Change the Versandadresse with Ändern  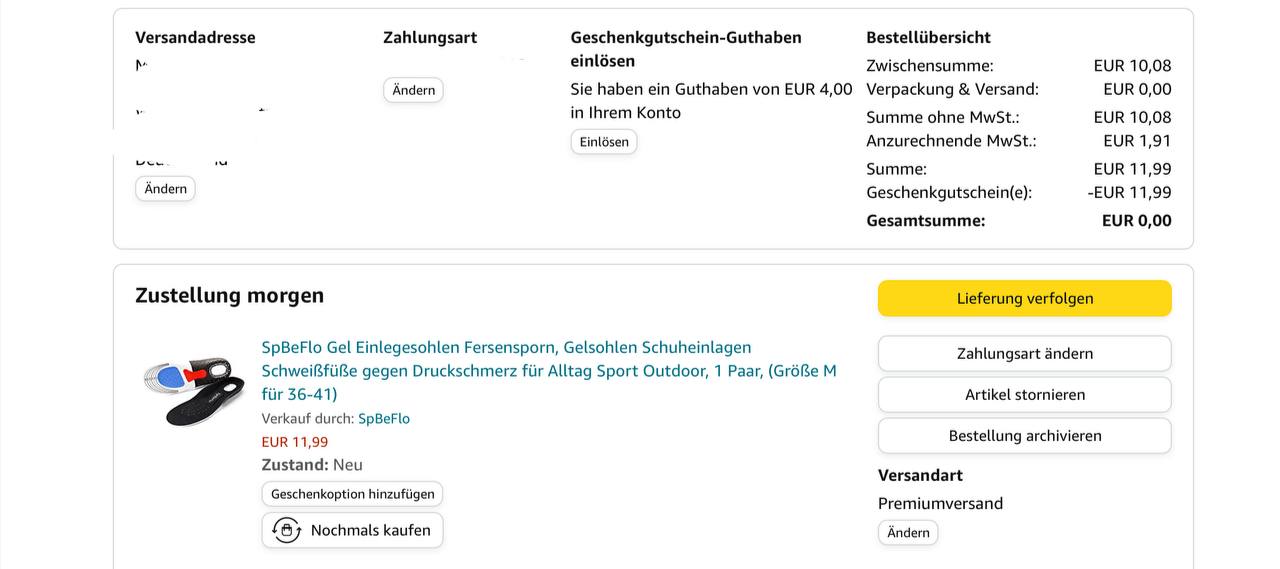pos(165,189)
